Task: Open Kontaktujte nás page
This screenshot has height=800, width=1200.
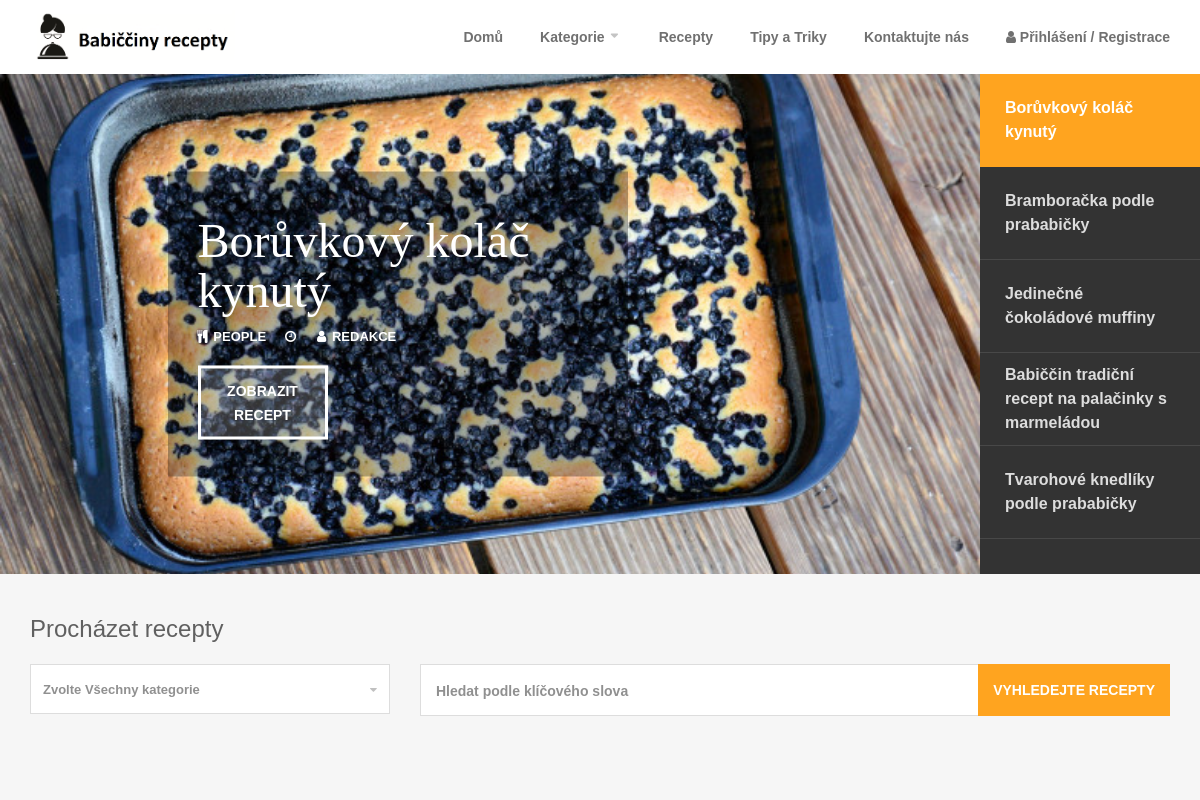Action: (916, 37)
